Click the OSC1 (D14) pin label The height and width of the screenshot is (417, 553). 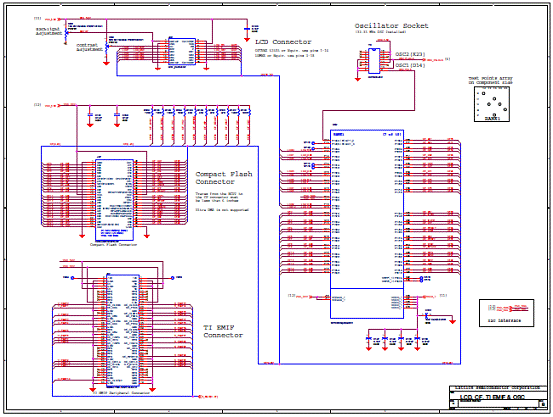pos(410,66)
